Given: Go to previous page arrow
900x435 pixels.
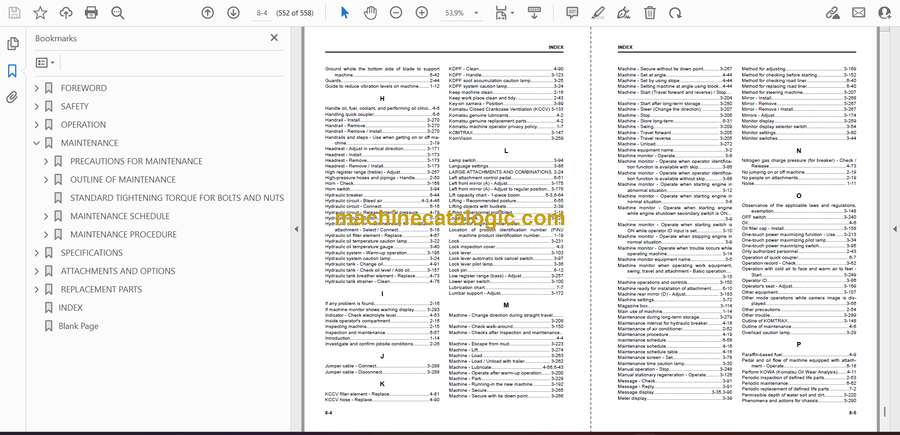Looking at the screenshot, I should point(208,13).
